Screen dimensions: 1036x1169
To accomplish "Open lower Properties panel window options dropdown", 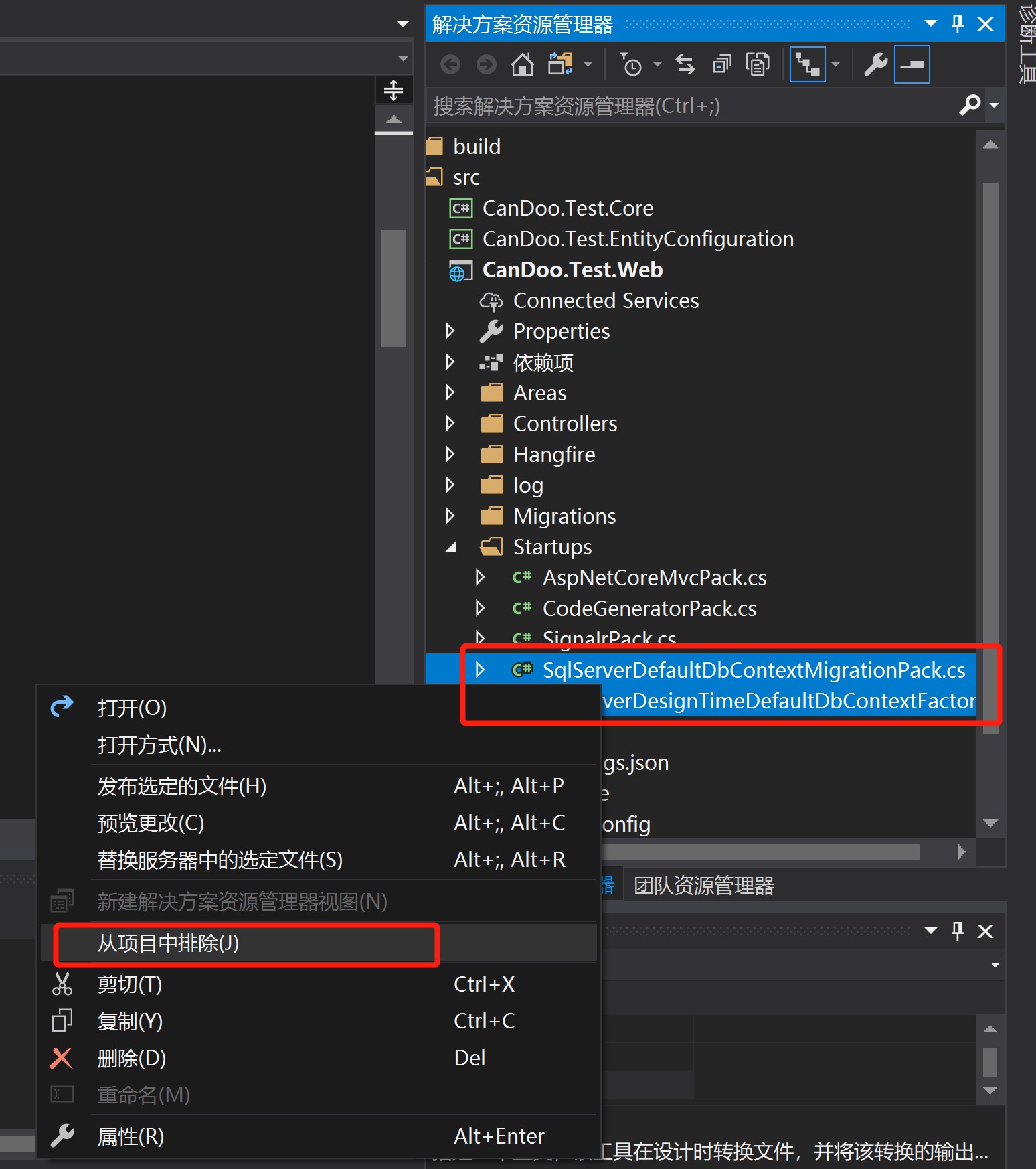I will coord(930,931).
